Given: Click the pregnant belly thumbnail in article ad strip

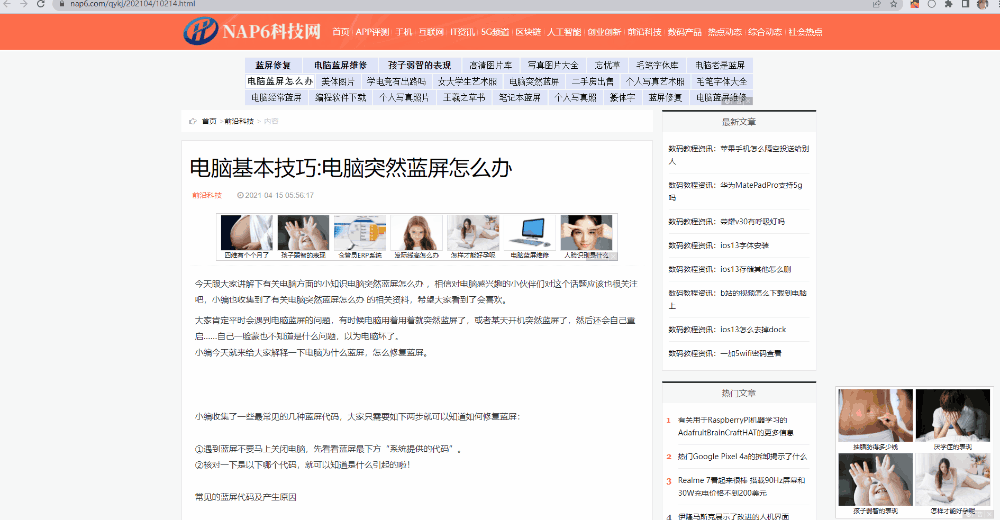Looking at the screenshot, I should point(247,232).
